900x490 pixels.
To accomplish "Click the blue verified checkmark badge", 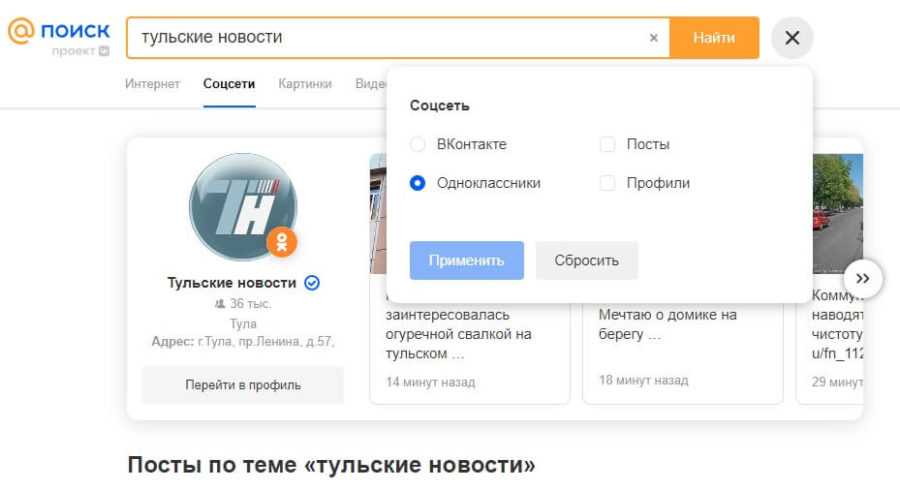I will (x=312, y=283).
